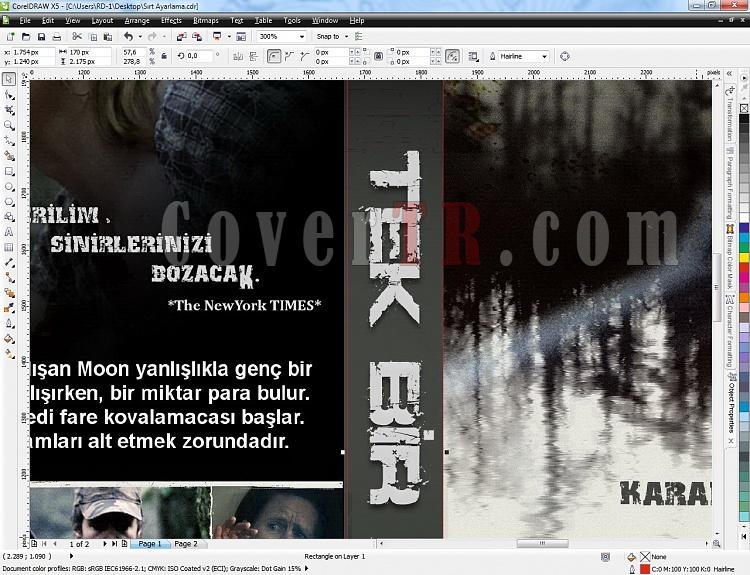Click the Options button beside Snap to
750x575 pixels.
pos(359,36)
